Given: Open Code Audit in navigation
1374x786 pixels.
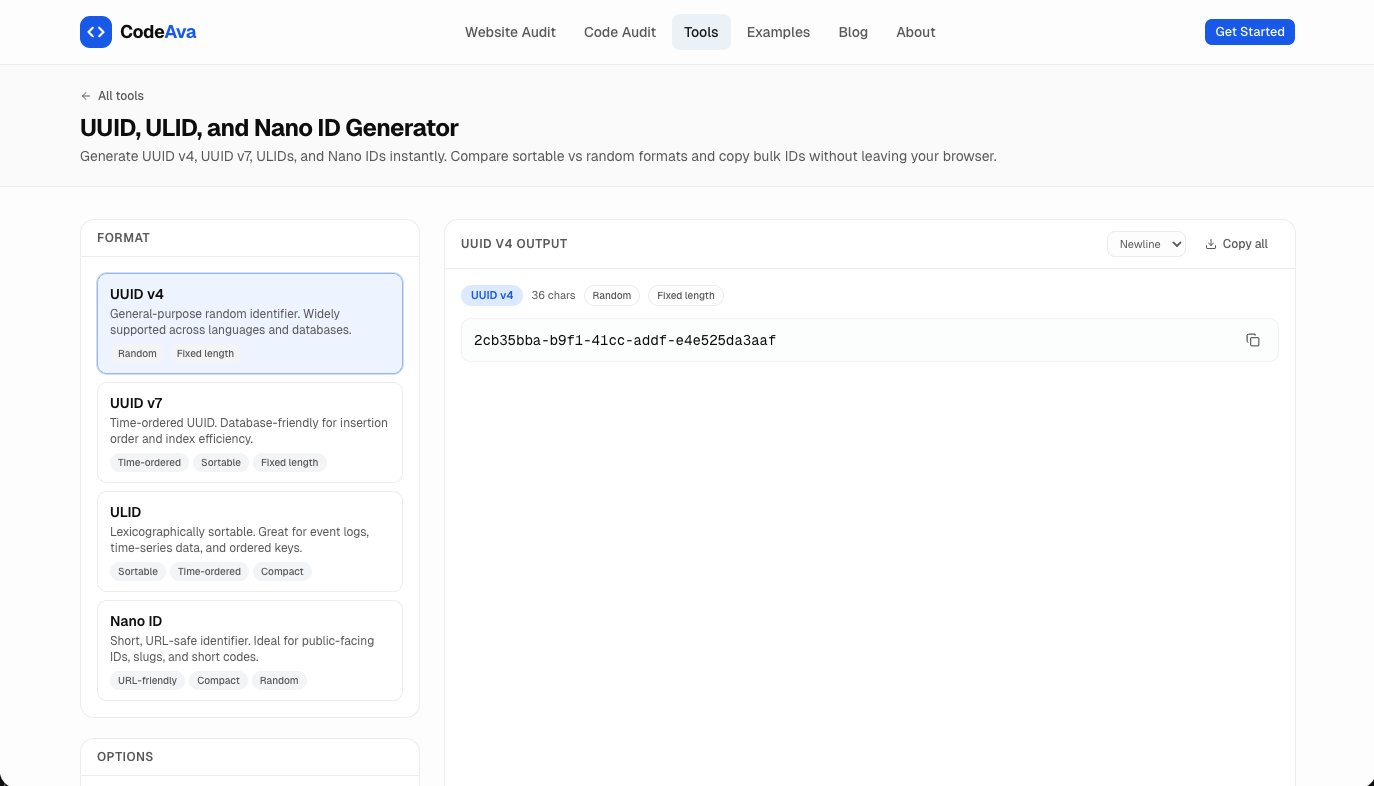Looking at the screenshot, I should coord(620,32).
